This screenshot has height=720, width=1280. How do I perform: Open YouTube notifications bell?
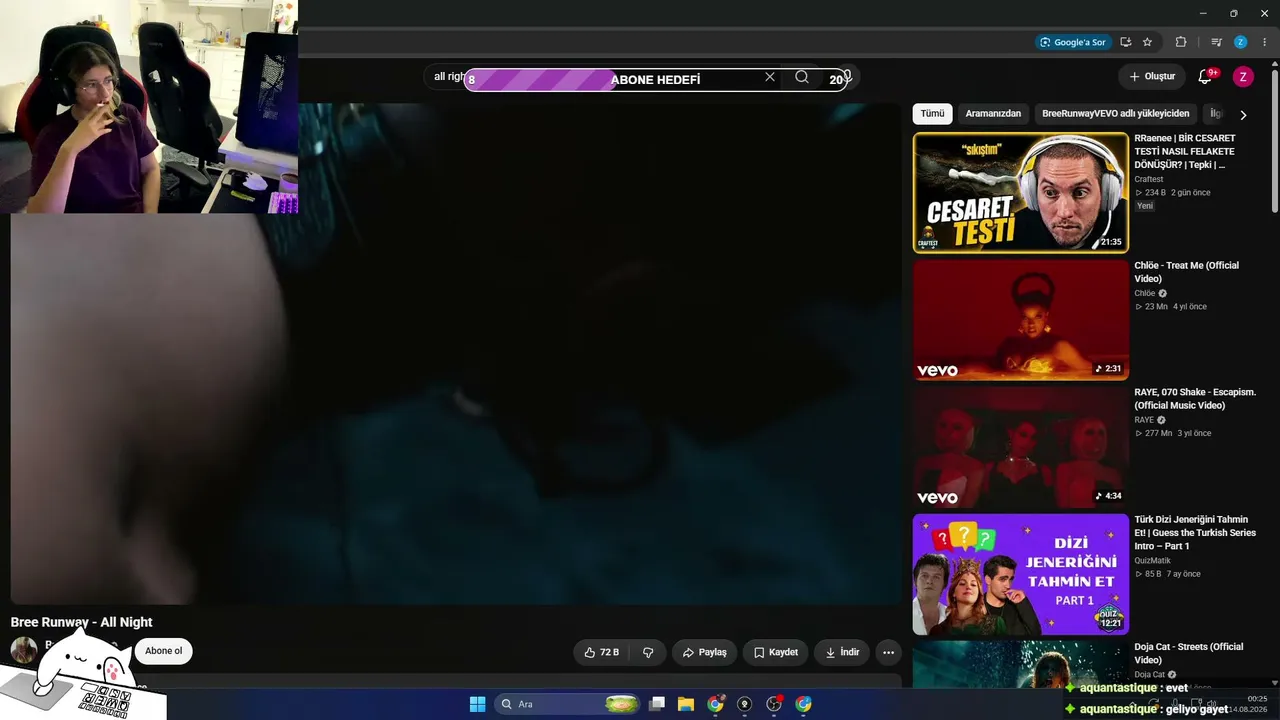click(x=1205, y=76)
